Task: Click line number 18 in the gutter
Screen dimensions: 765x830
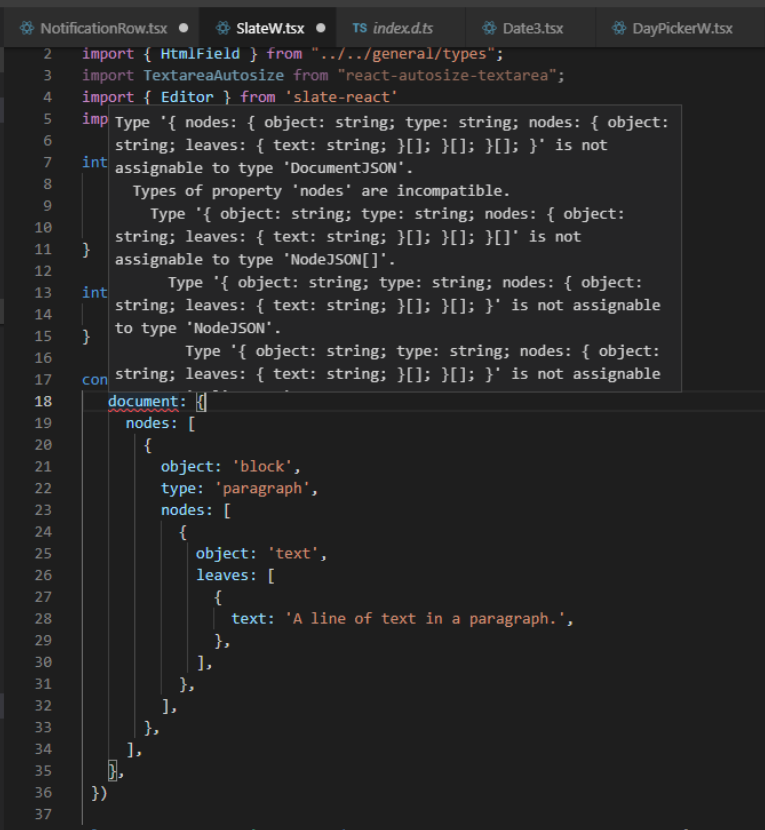Action: tap(43, 402)
